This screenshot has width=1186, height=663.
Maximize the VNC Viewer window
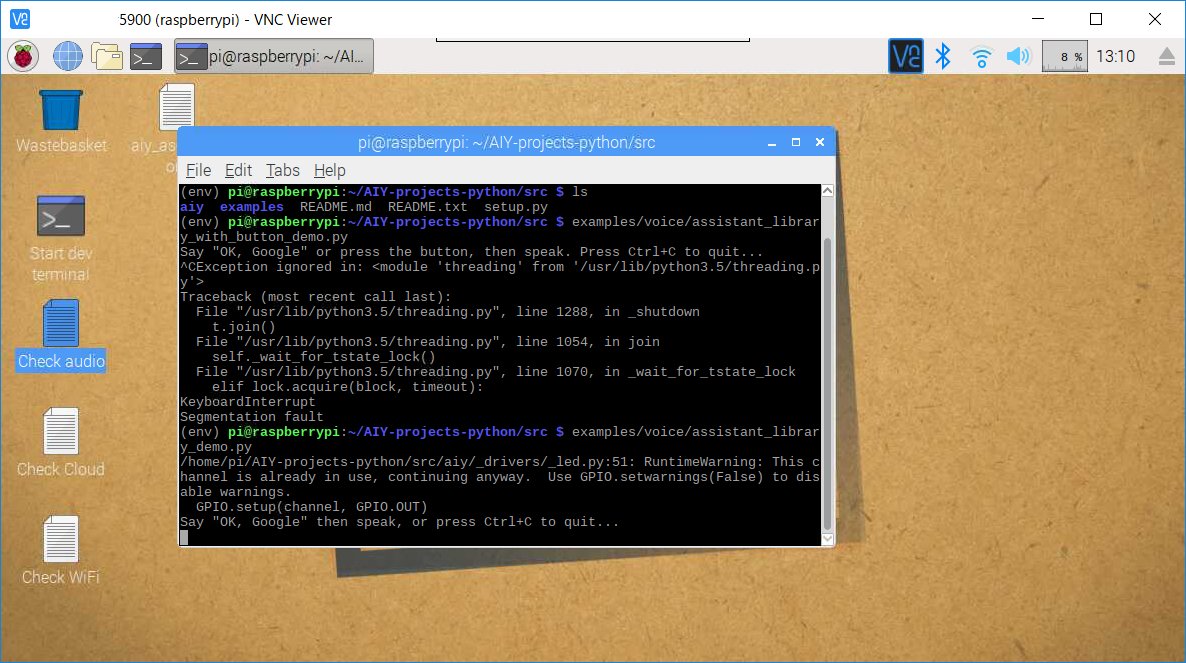pyautogui.click(x=1096, y=19)
